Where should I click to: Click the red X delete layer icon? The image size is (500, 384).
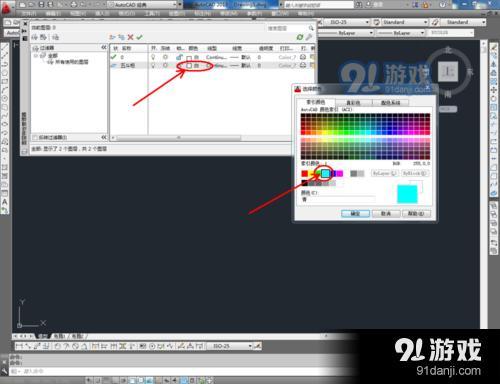coord(131,37)
